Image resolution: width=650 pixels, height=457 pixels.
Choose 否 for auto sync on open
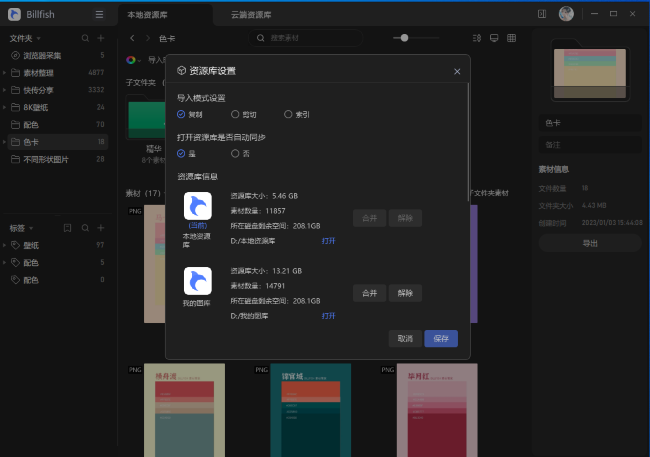235,153
